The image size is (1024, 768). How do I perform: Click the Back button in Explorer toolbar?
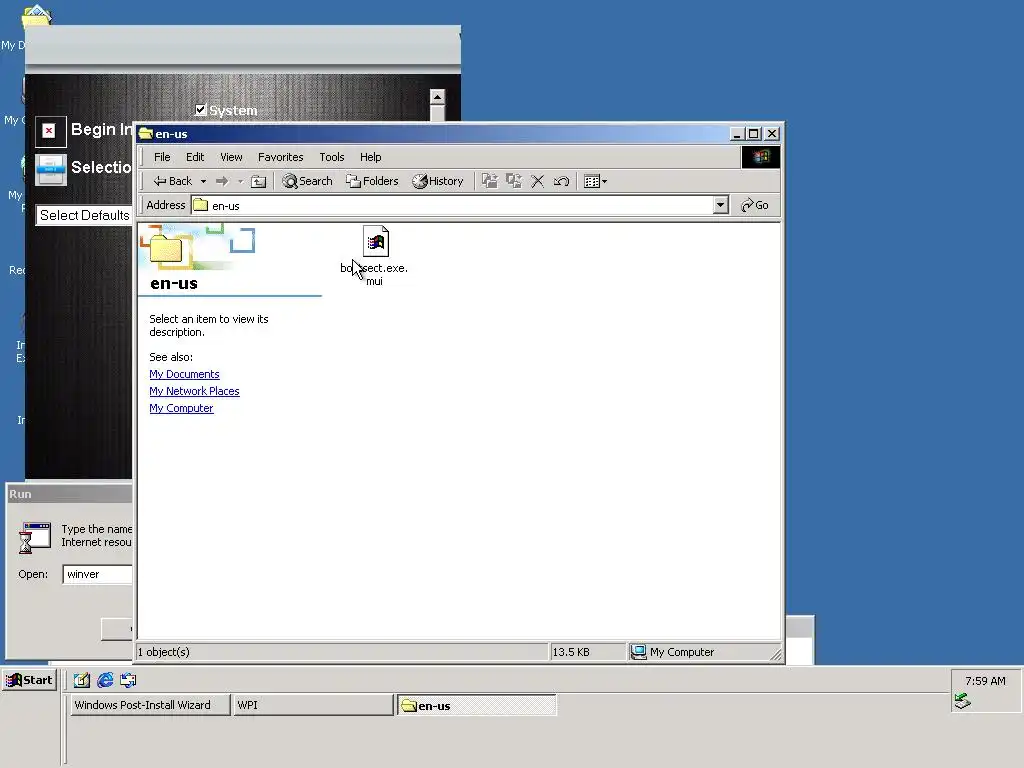(x=172, y=181)
